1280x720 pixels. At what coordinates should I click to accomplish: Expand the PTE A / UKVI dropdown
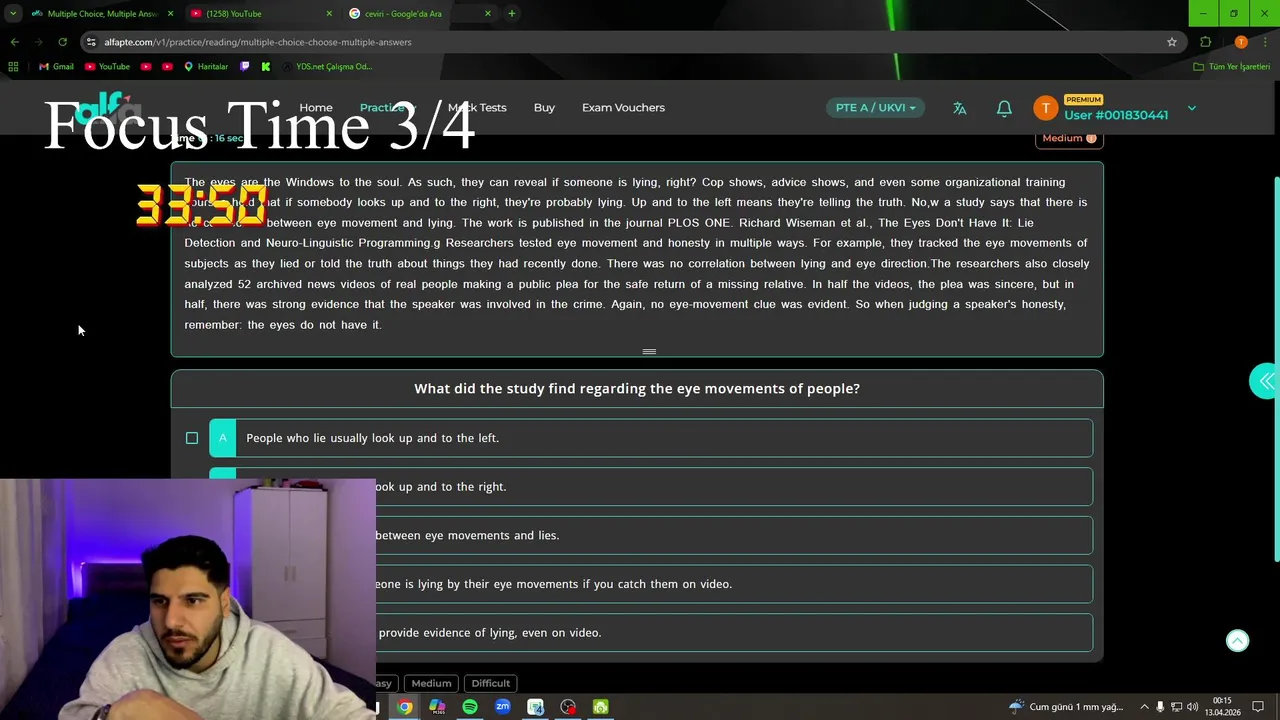pos(875,108)
